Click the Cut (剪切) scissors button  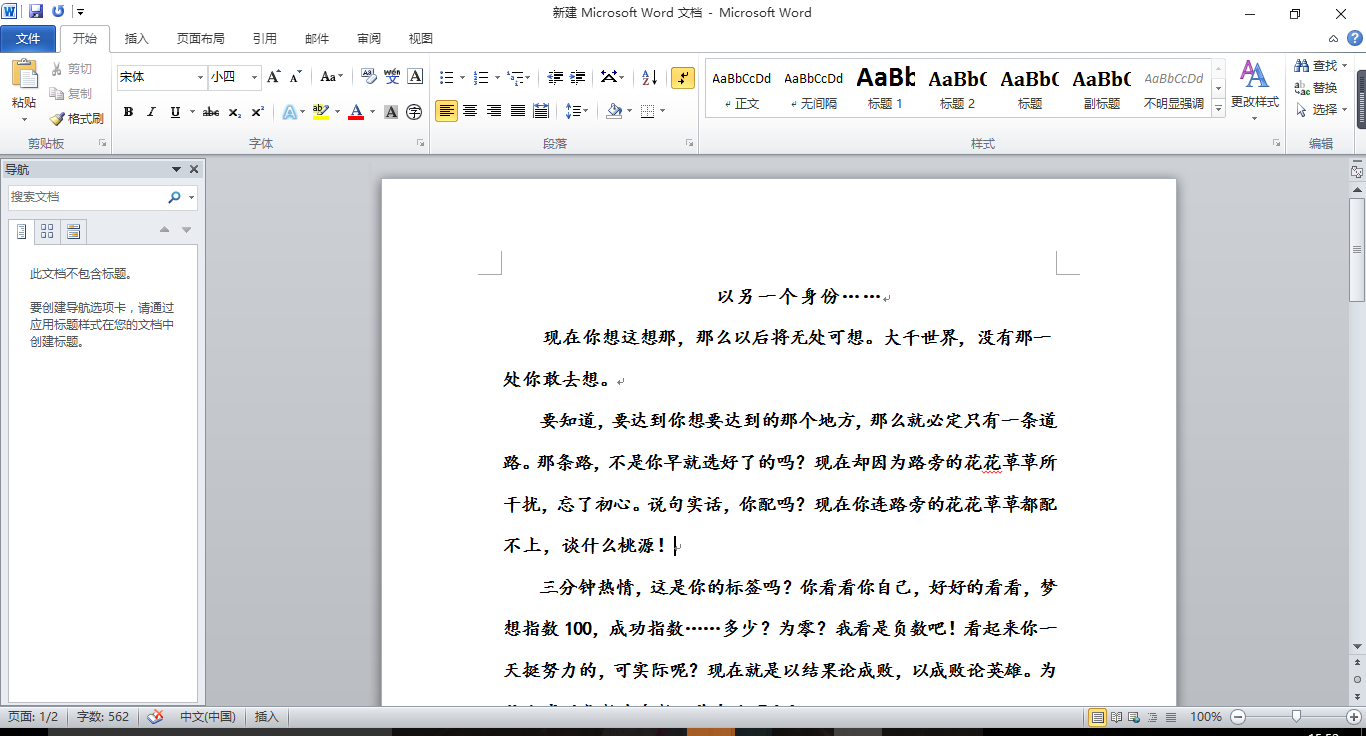click(x=72, y=69)
